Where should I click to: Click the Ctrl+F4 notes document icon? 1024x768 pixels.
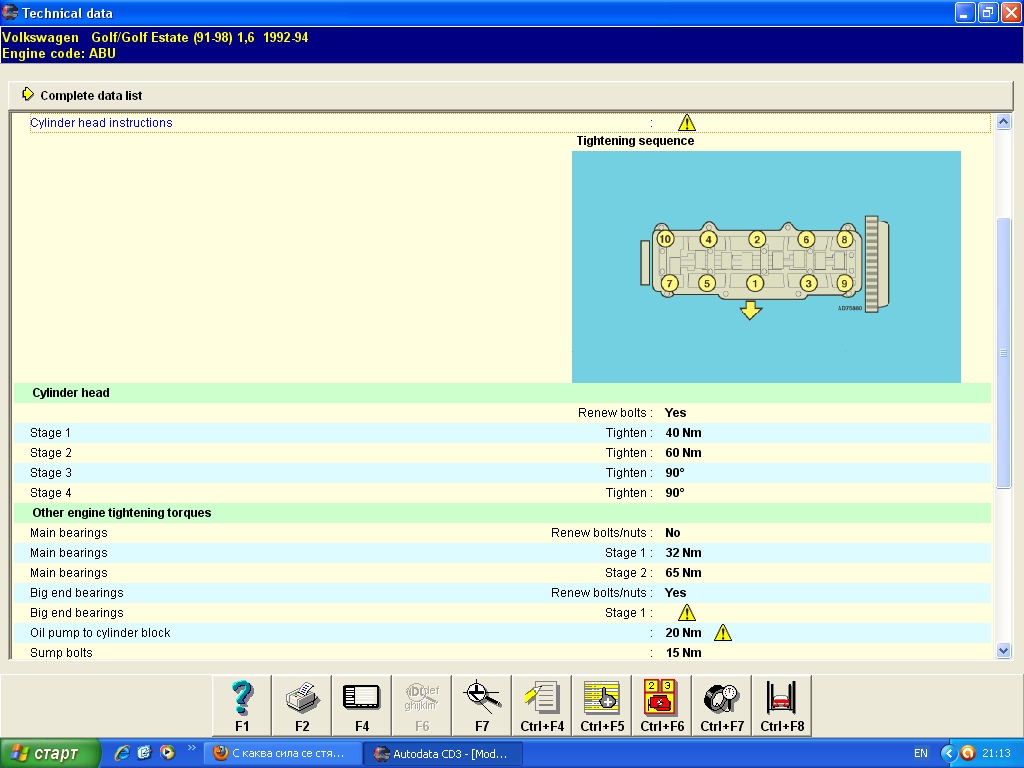point(542,705)
